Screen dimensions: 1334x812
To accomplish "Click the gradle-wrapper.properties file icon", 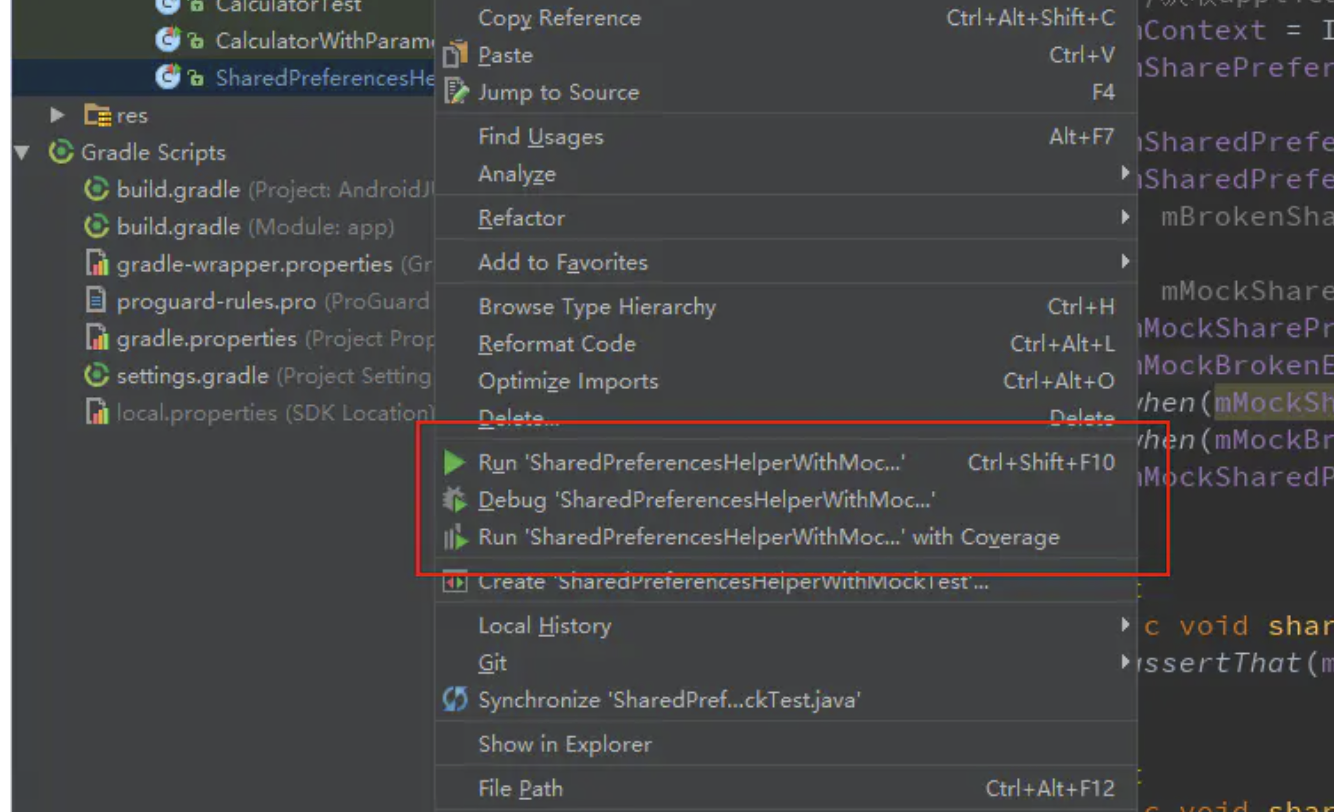I will 97,264.
